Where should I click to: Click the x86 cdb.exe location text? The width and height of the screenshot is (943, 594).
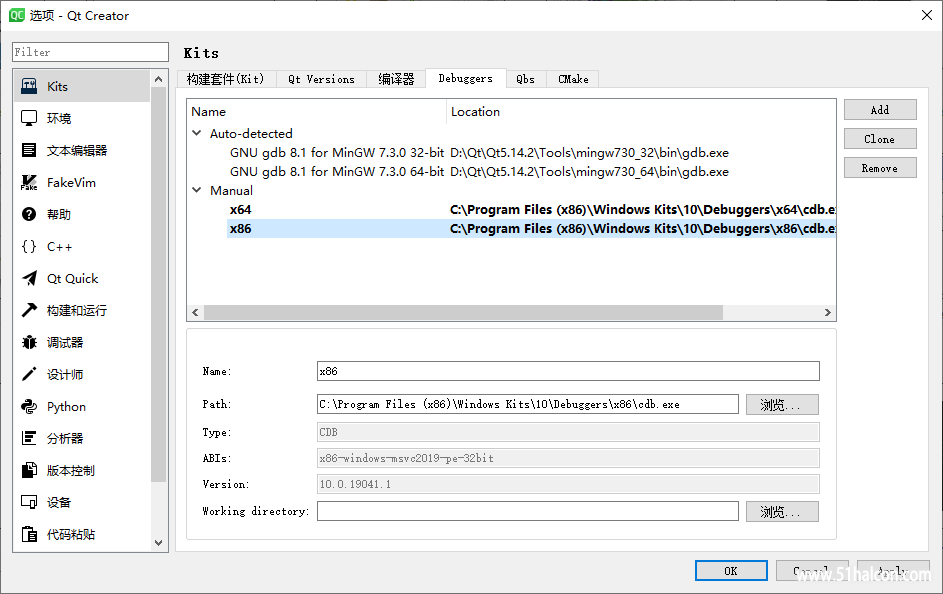pos(643,228)
